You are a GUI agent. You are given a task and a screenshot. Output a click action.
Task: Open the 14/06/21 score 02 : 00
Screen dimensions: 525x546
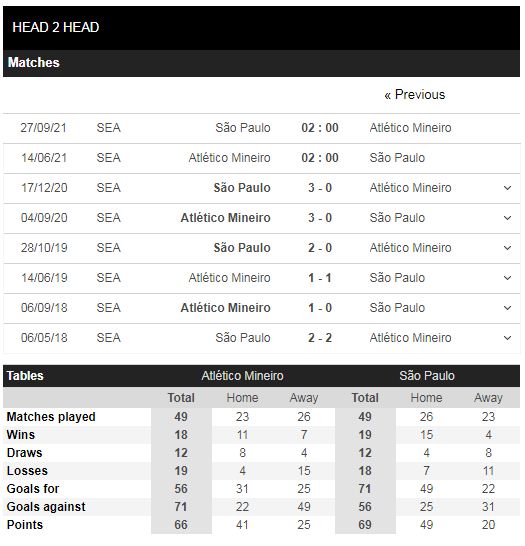pyautogui.click(x=320, y=158)
